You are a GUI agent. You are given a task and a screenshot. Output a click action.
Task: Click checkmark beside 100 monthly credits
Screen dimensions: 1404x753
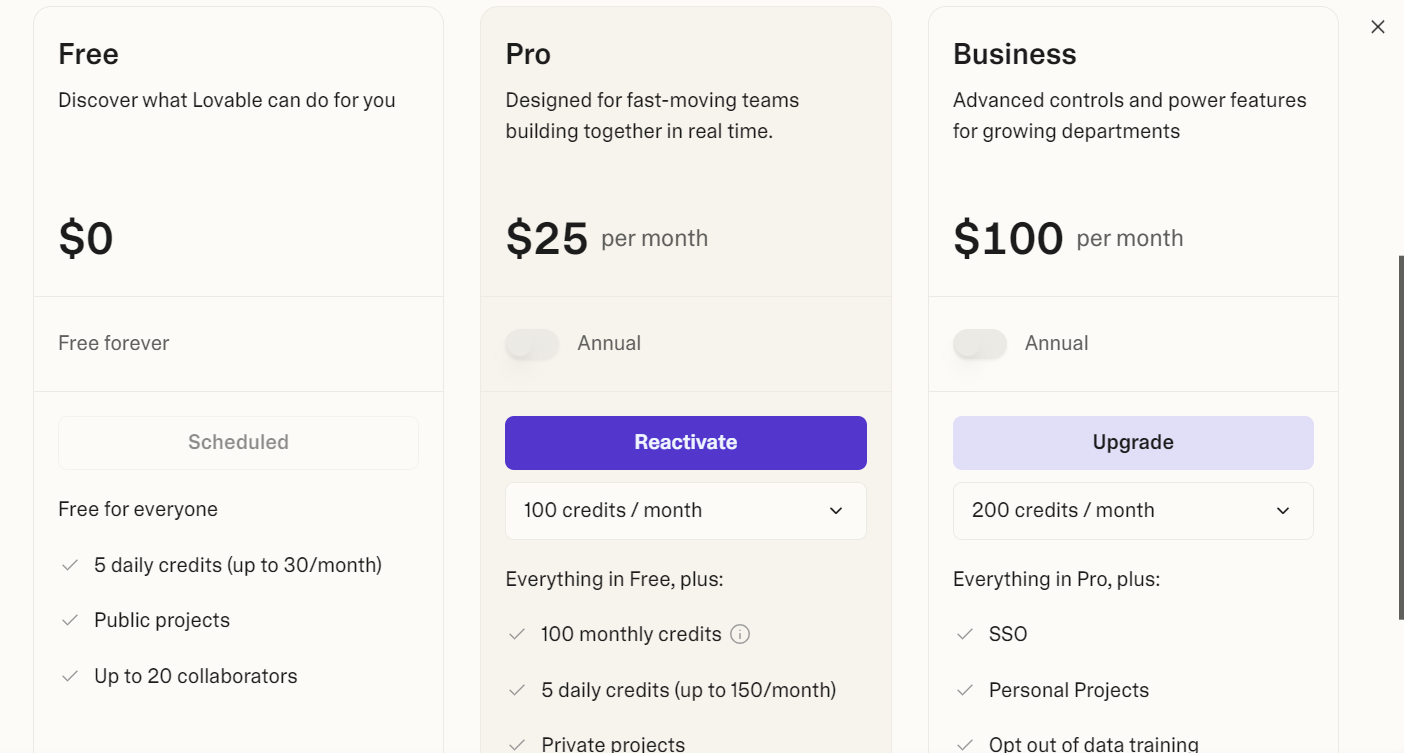pos(517,634)
